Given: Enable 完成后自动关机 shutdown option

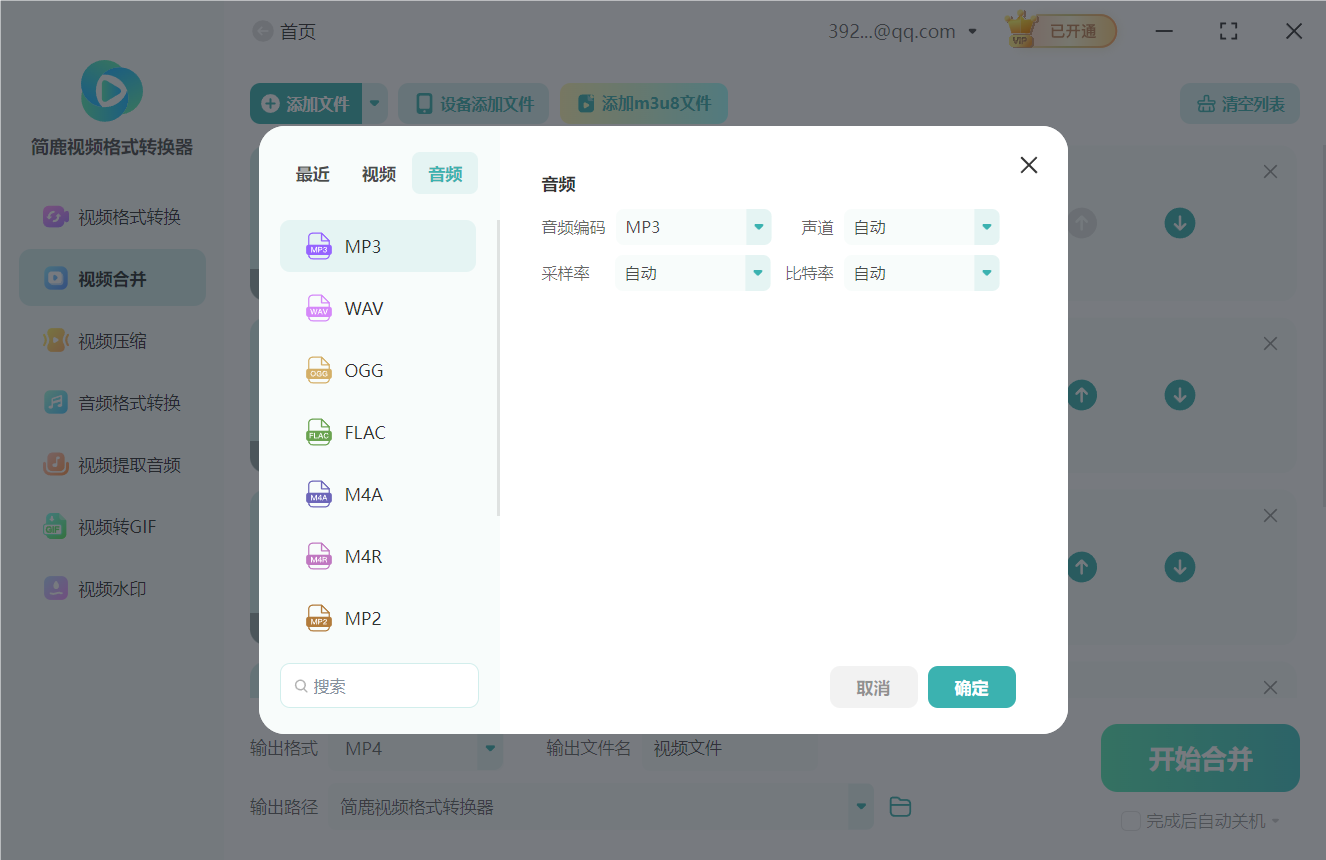Looking at the screenshot, I should point(1131,821).
